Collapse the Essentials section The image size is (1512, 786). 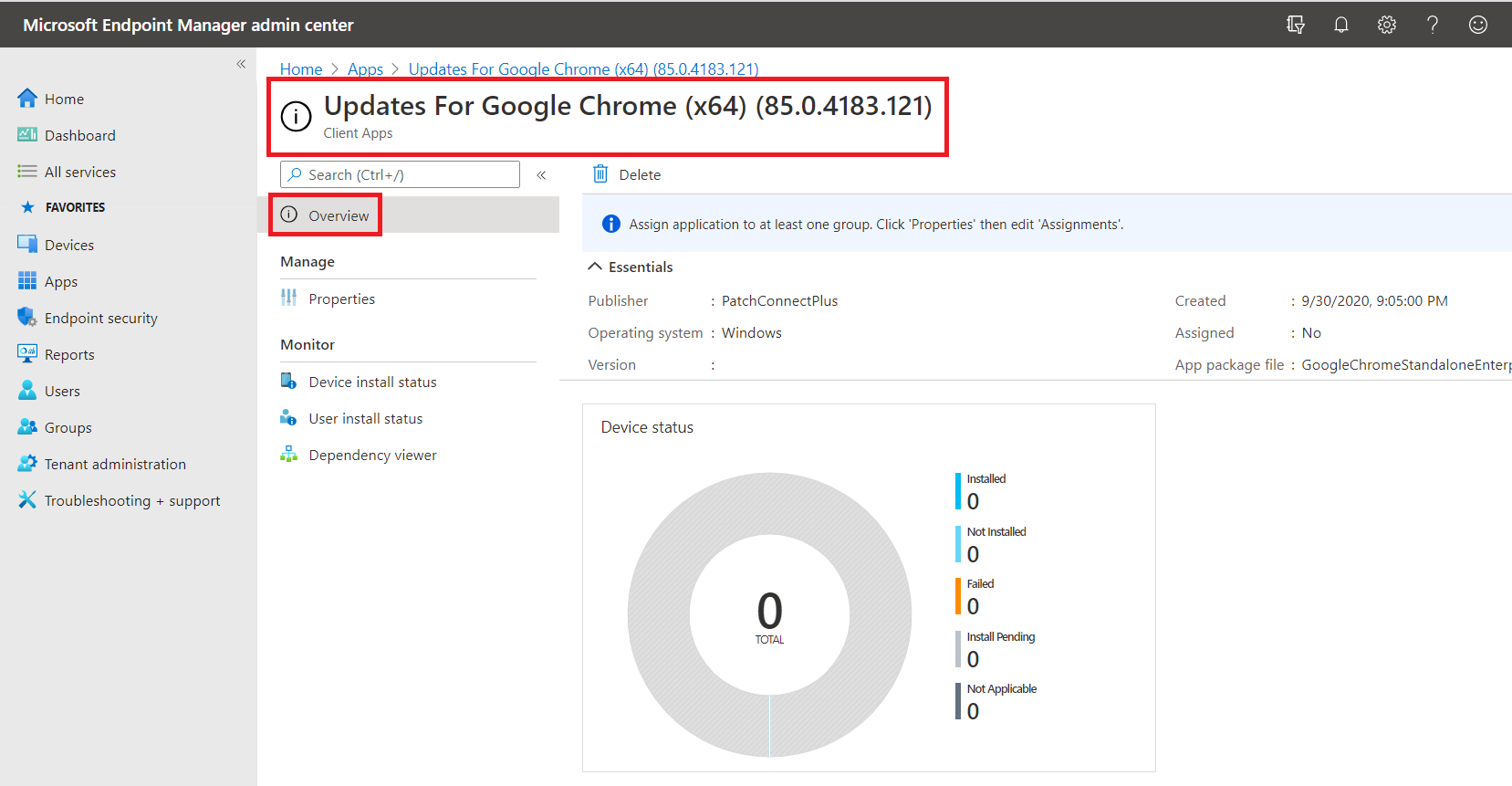[x=595, y=267]
